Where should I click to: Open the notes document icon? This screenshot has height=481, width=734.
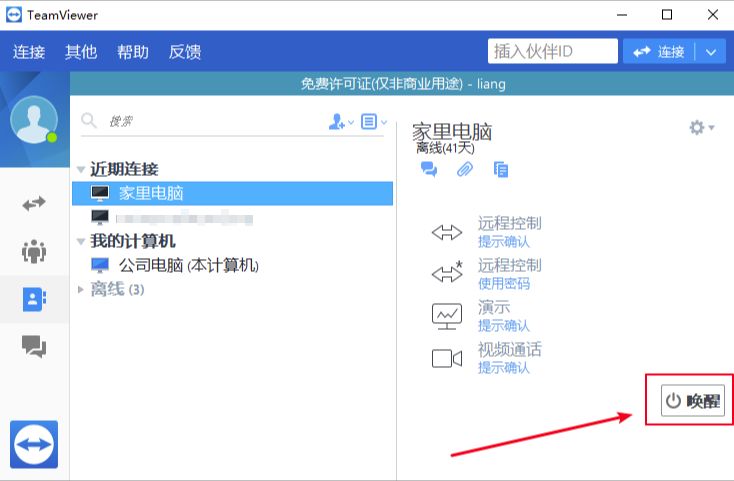pyautogui.click(x=501, y=169)
